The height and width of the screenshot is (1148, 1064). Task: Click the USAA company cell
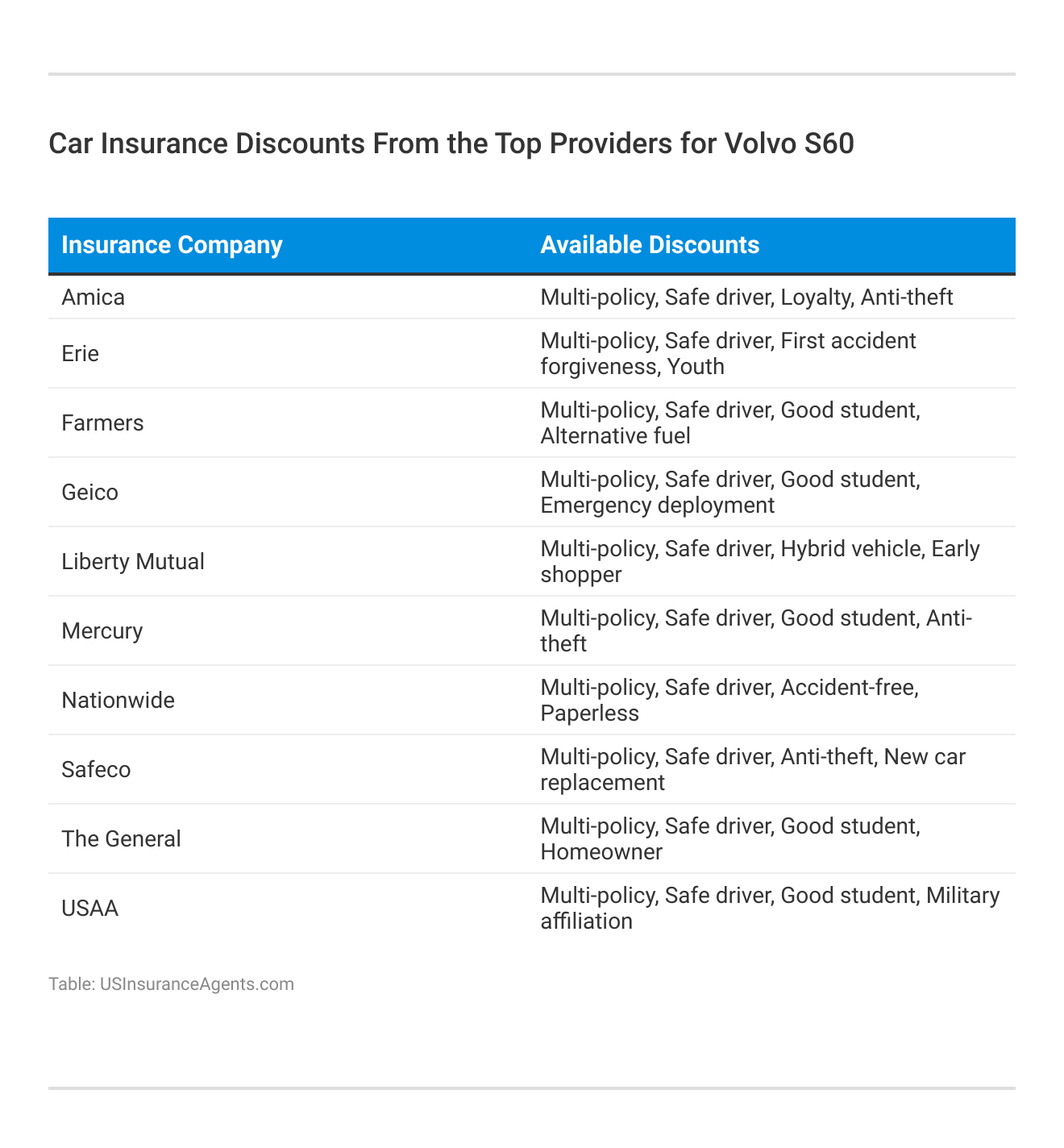(89, 909)
